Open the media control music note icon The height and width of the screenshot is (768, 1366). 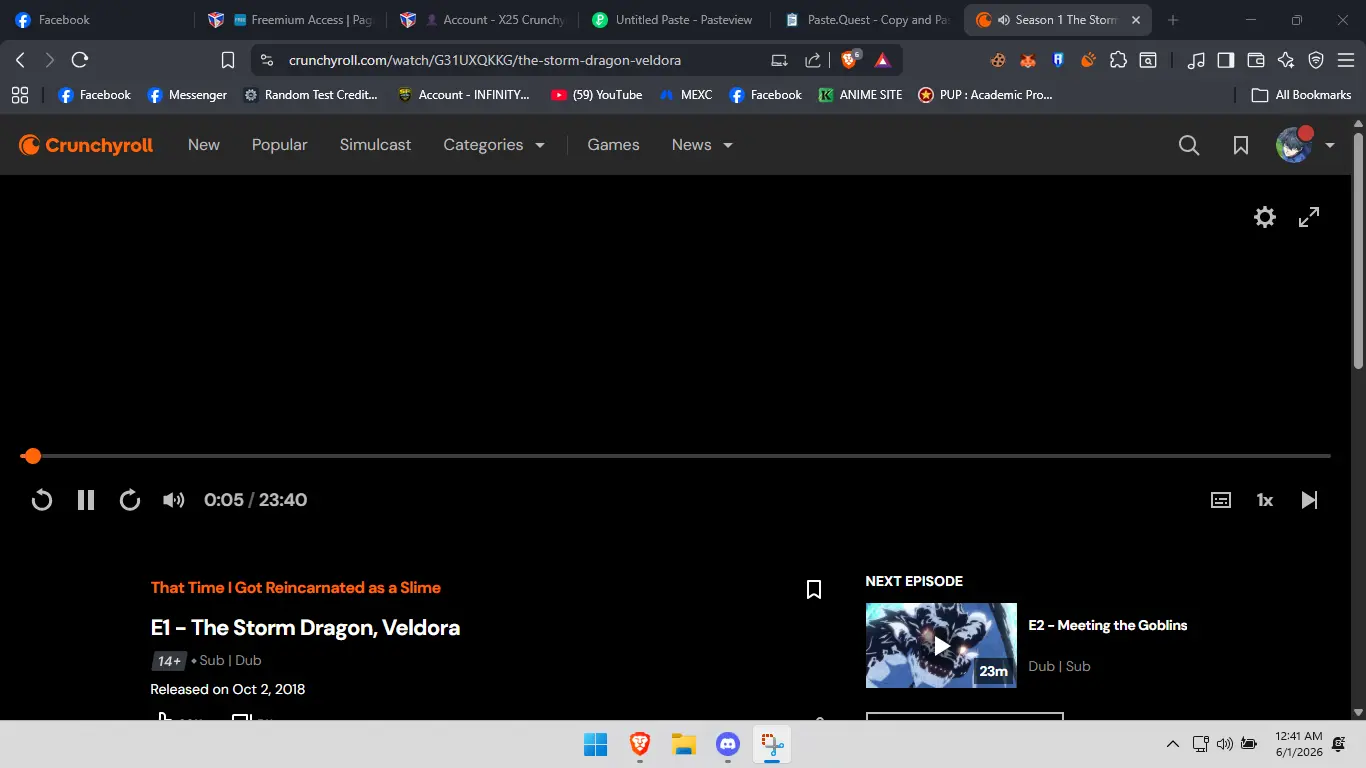point(1196,60)
